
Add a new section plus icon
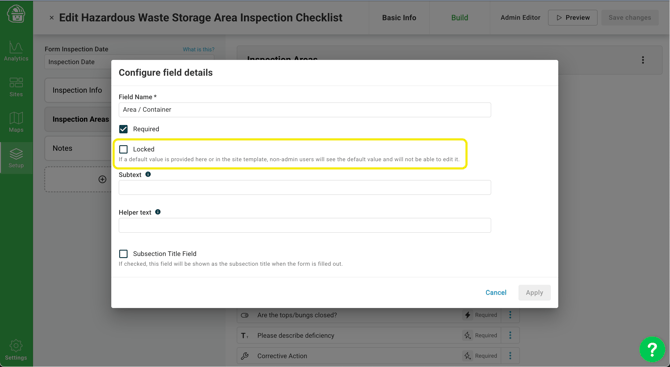(x=102, y=179)
